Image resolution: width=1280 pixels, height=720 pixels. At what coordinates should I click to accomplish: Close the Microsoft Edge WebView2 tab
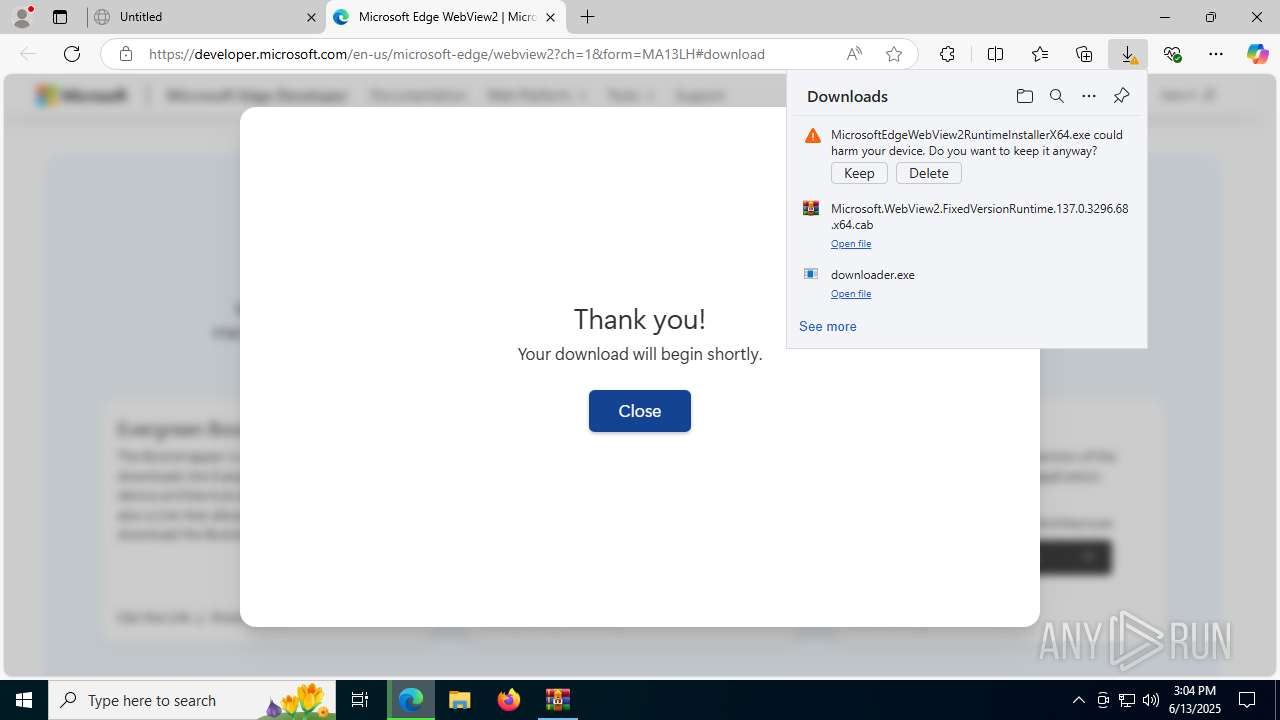click(550, 17)
